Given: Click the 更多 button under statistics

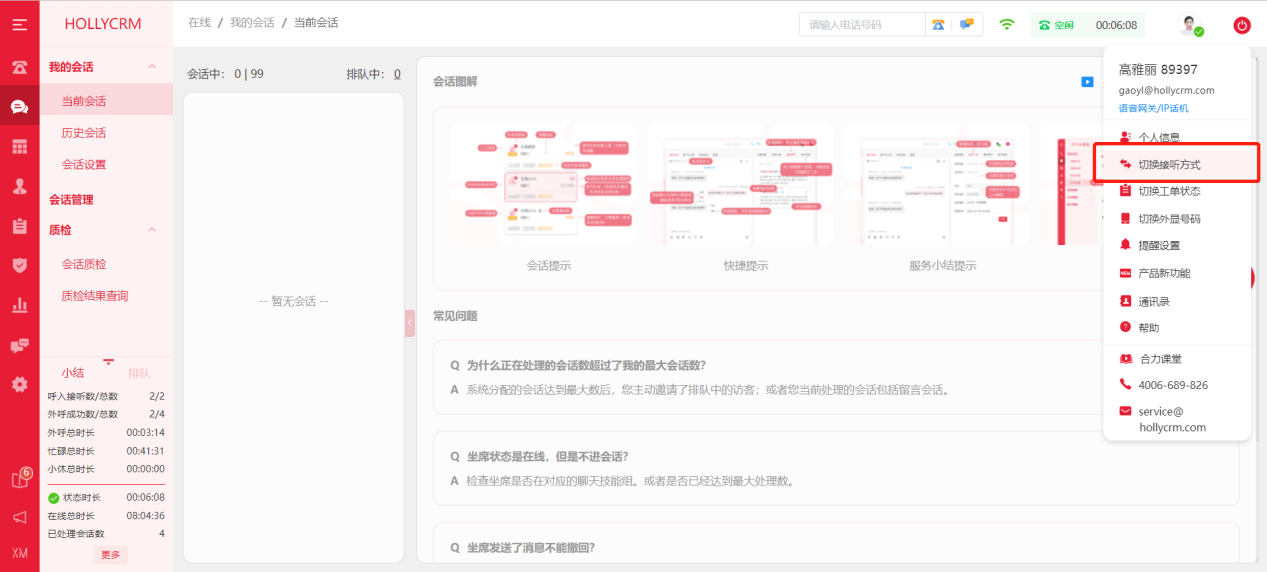Looking at the screenshot, I should point(110,555).
